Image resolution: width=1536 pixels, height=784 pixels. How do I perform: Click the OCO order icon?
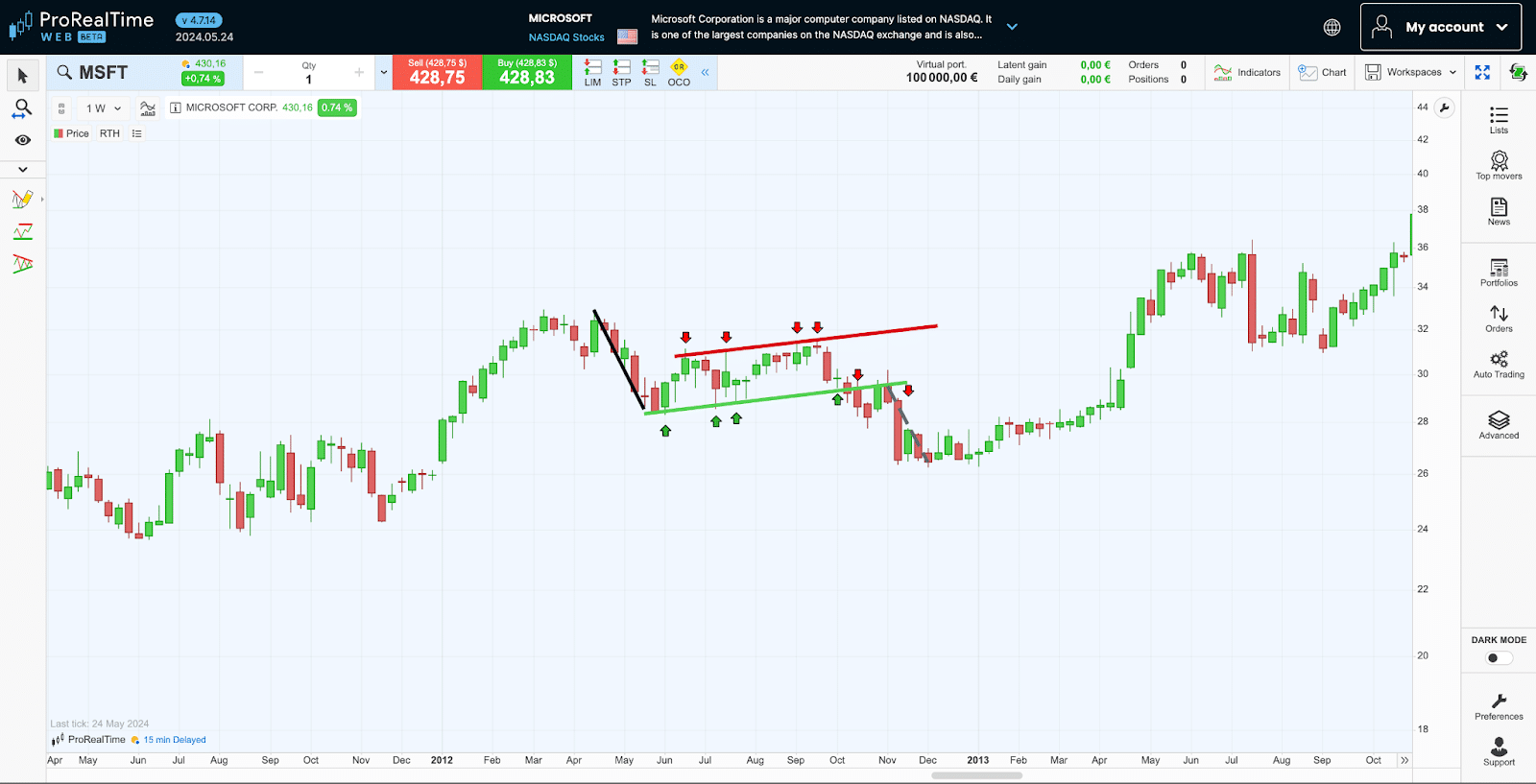click(679, 73)
